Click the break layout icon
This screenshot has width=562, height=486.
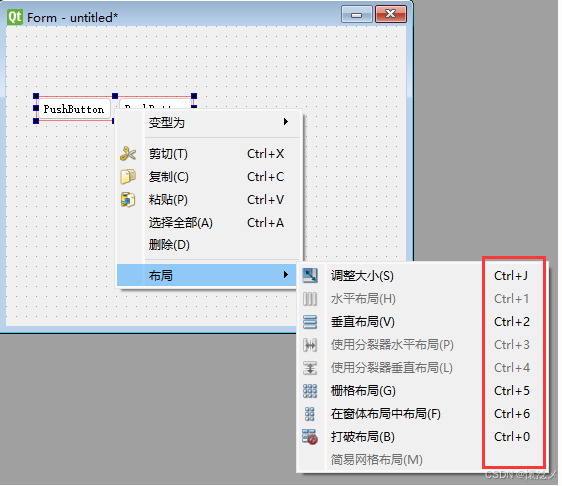point(310,437)
